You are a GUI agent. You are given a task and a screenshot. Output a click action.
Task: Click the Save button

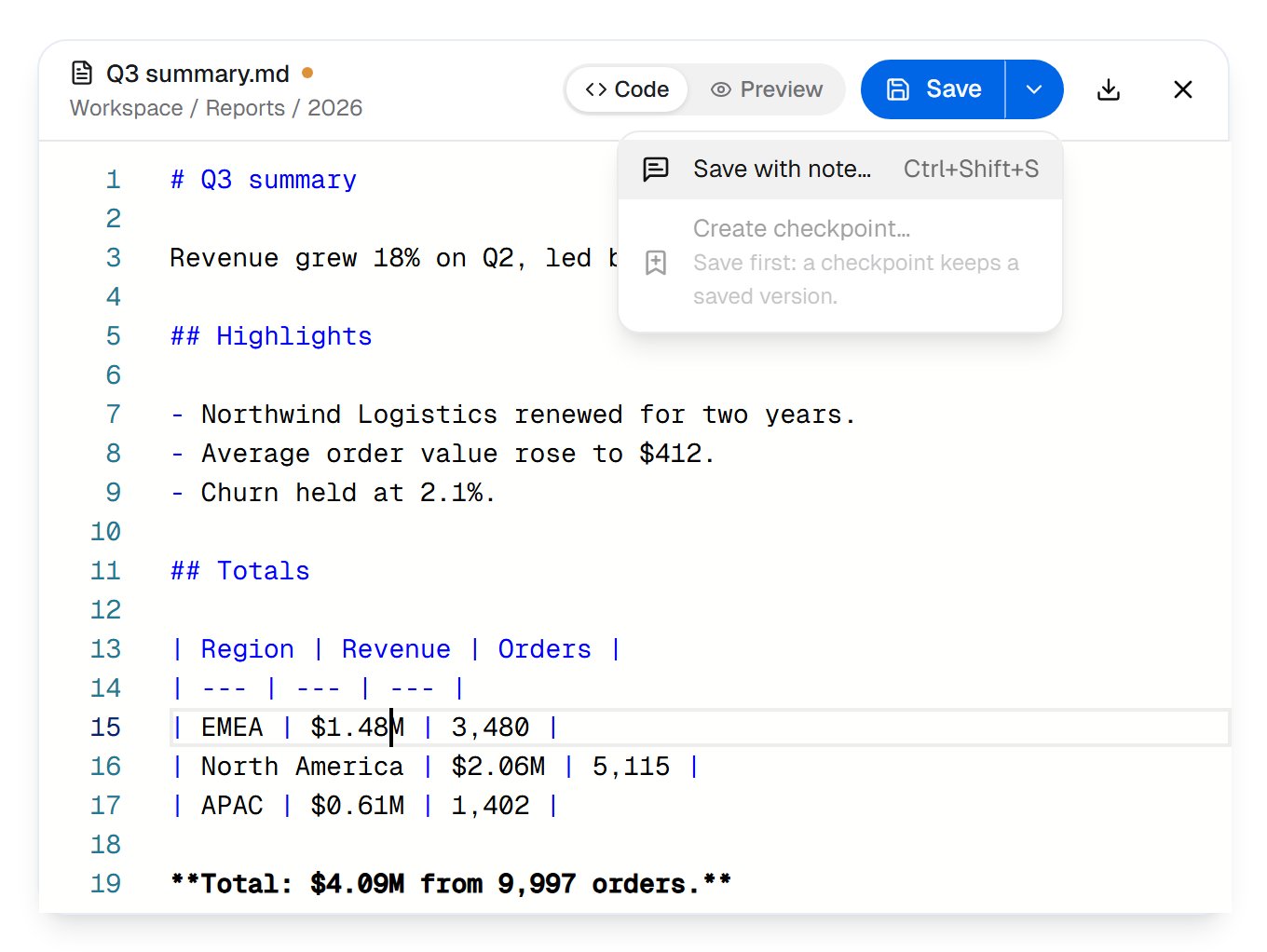[933, 89]
